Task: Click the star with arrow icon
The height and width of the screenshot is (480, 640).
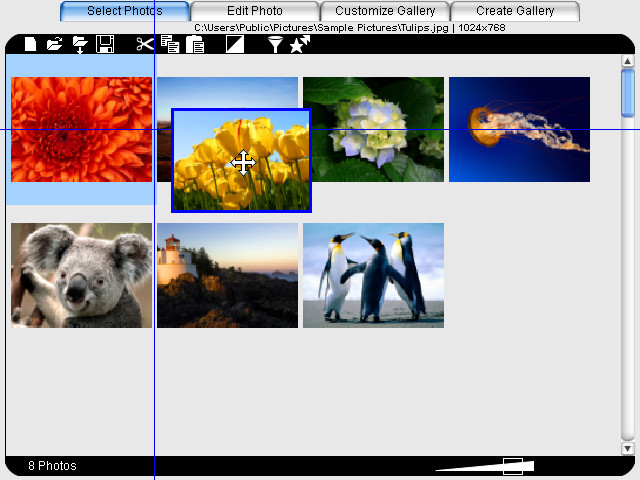Action: (x=300, y=44)
